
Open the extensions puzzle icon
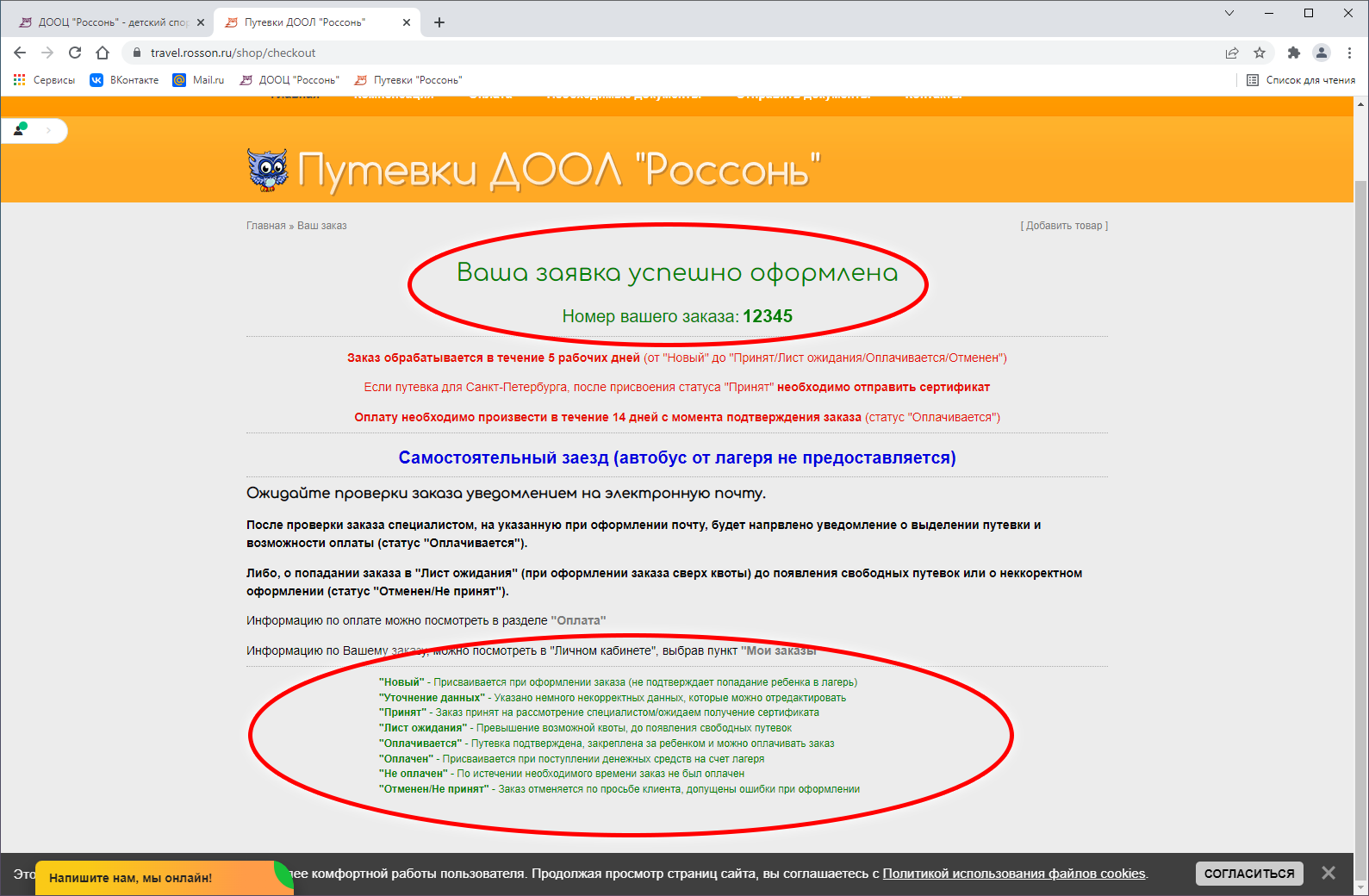pos(1293,53)
